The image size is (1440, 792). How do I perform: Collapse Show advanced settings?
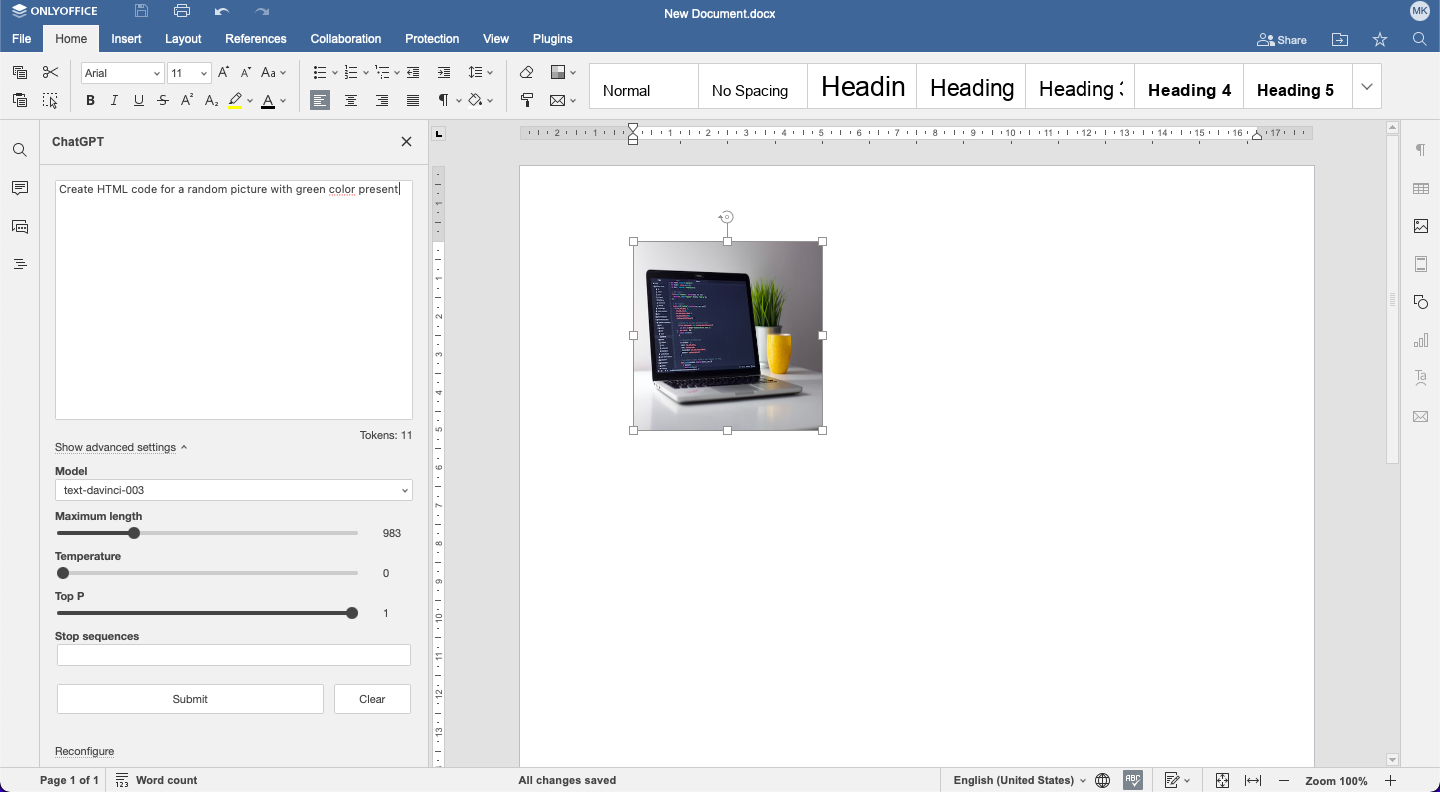[120, 447]
